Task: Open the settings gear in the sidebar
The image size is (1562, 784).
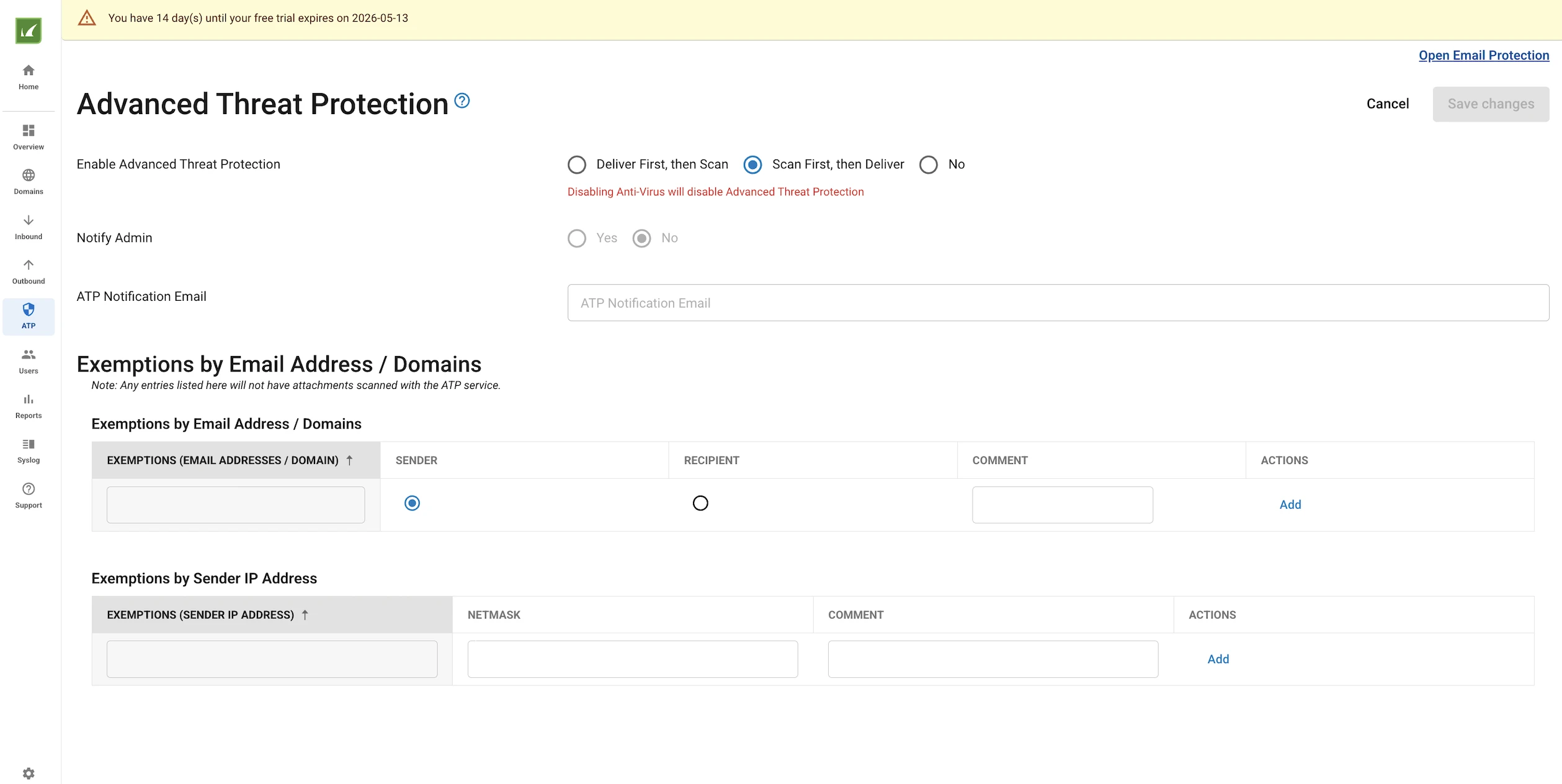Action: coord(29,773)
